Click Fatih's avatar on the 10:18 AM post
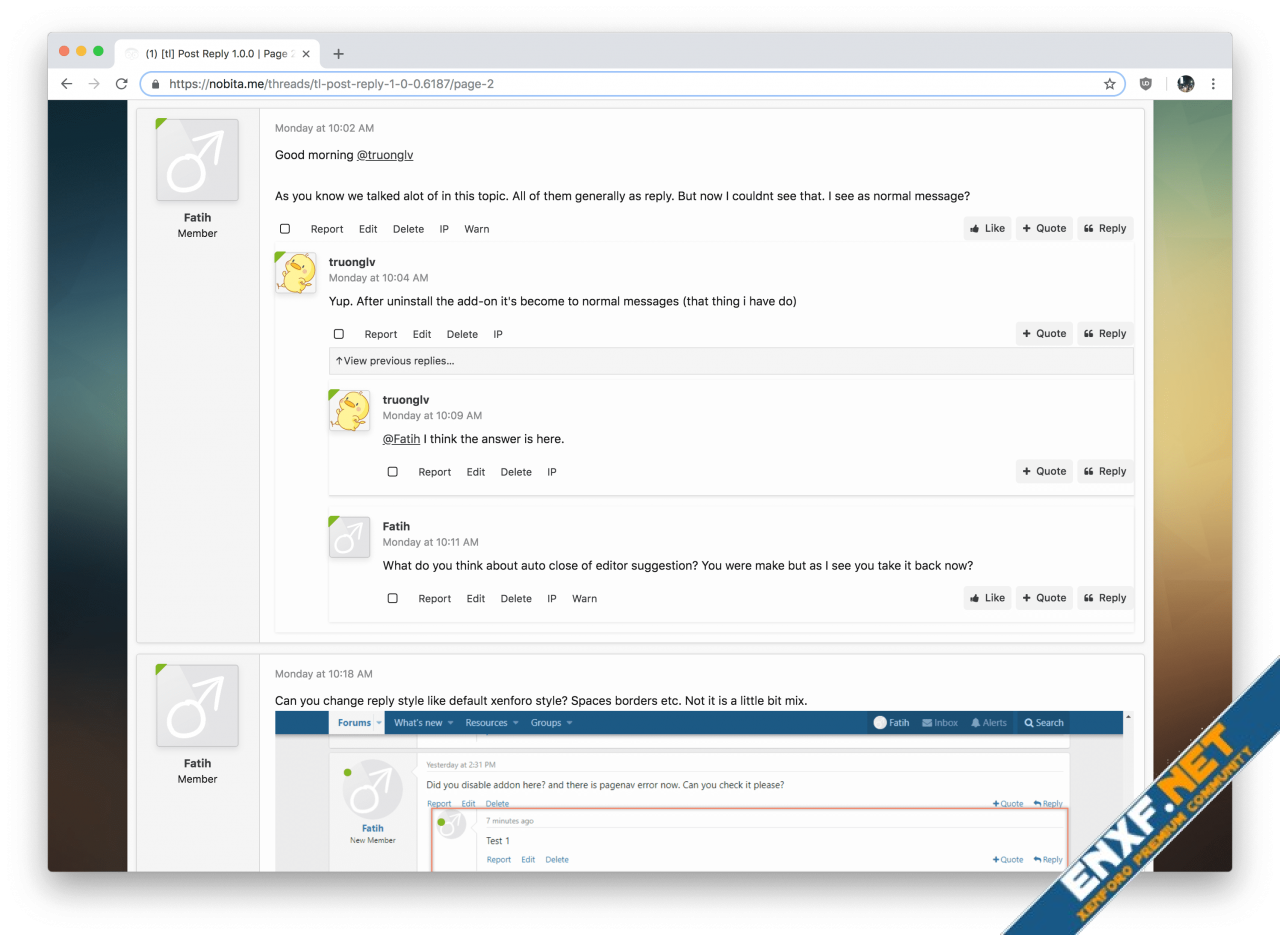Screen dimensions: 1280x935 point(197,706)
